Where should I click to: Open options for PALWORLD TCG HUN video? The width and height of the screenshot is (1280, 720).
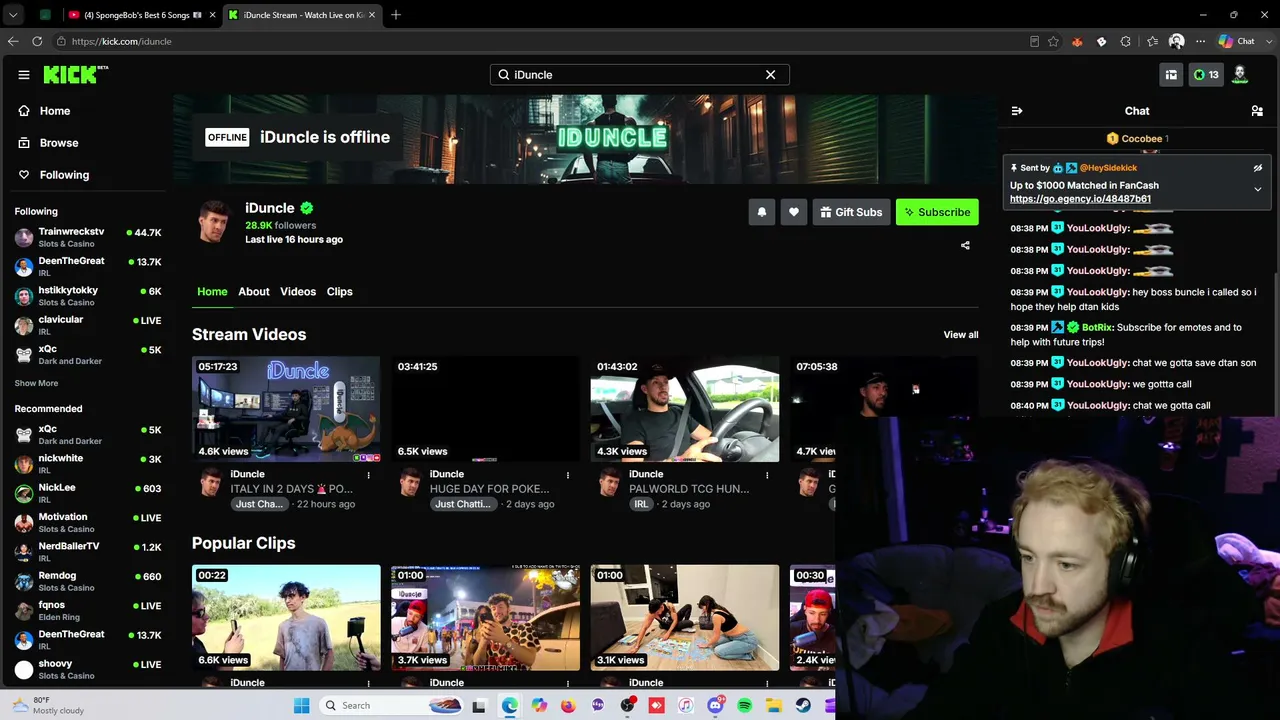(767, 475)
